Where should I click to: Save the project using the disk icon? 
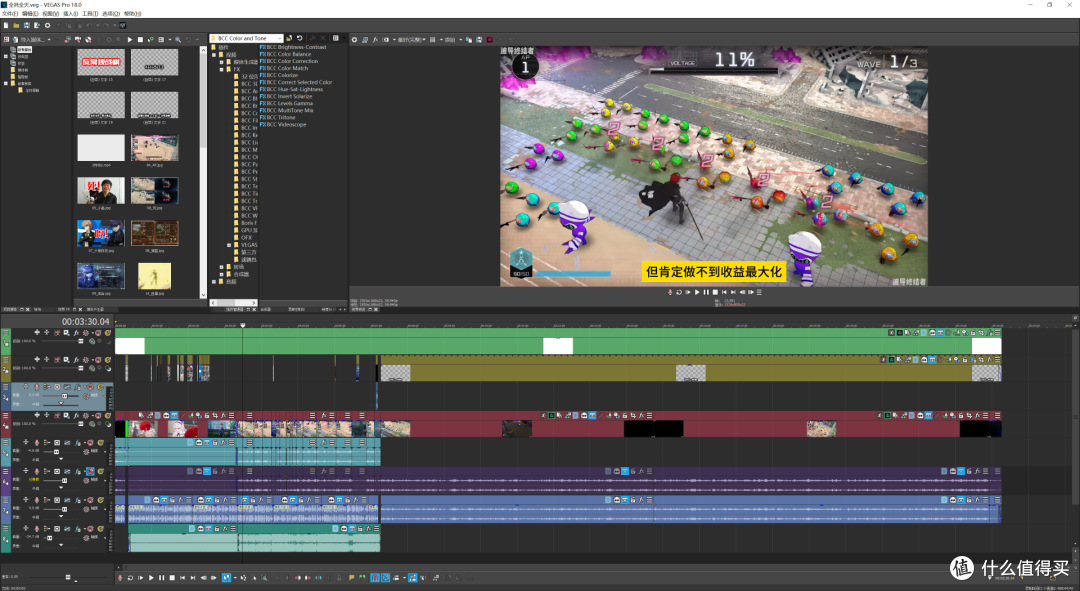27,25
